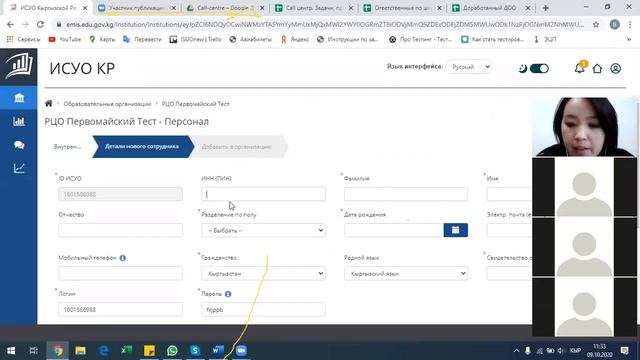Viewport: 640px width, 360px height.
Task: Open Гражданство dropdown Кыргызстан
Action: click(263, 273)
